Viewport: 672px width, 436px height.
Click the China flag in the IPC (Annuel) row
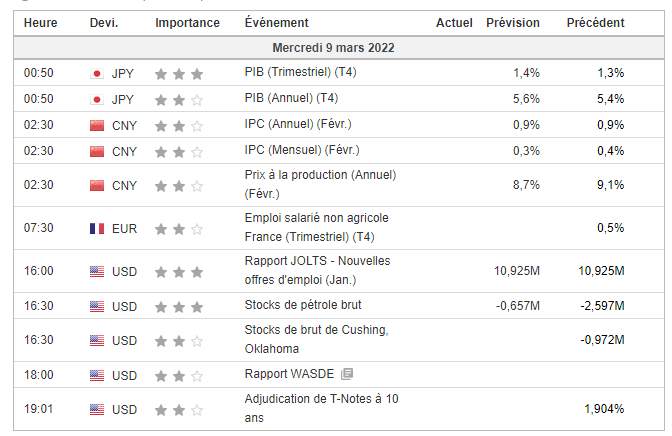97,125
